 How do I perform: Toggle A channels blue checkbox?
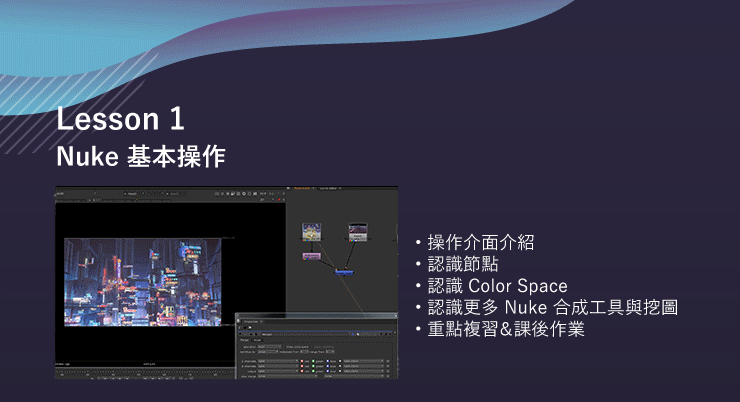coord(328,361)
